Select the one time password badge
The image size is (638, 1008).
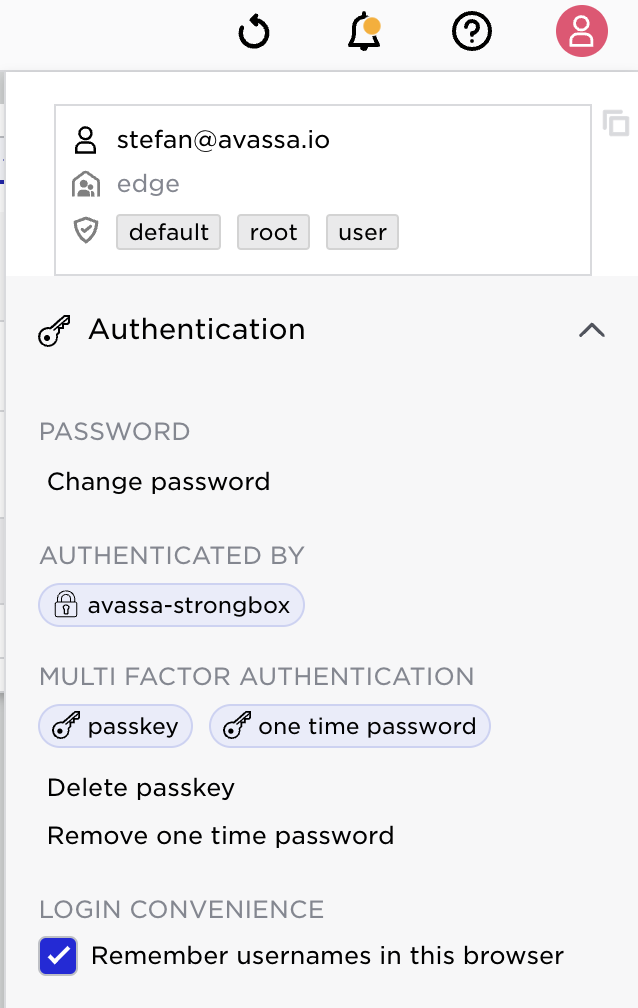click(349, 726)
